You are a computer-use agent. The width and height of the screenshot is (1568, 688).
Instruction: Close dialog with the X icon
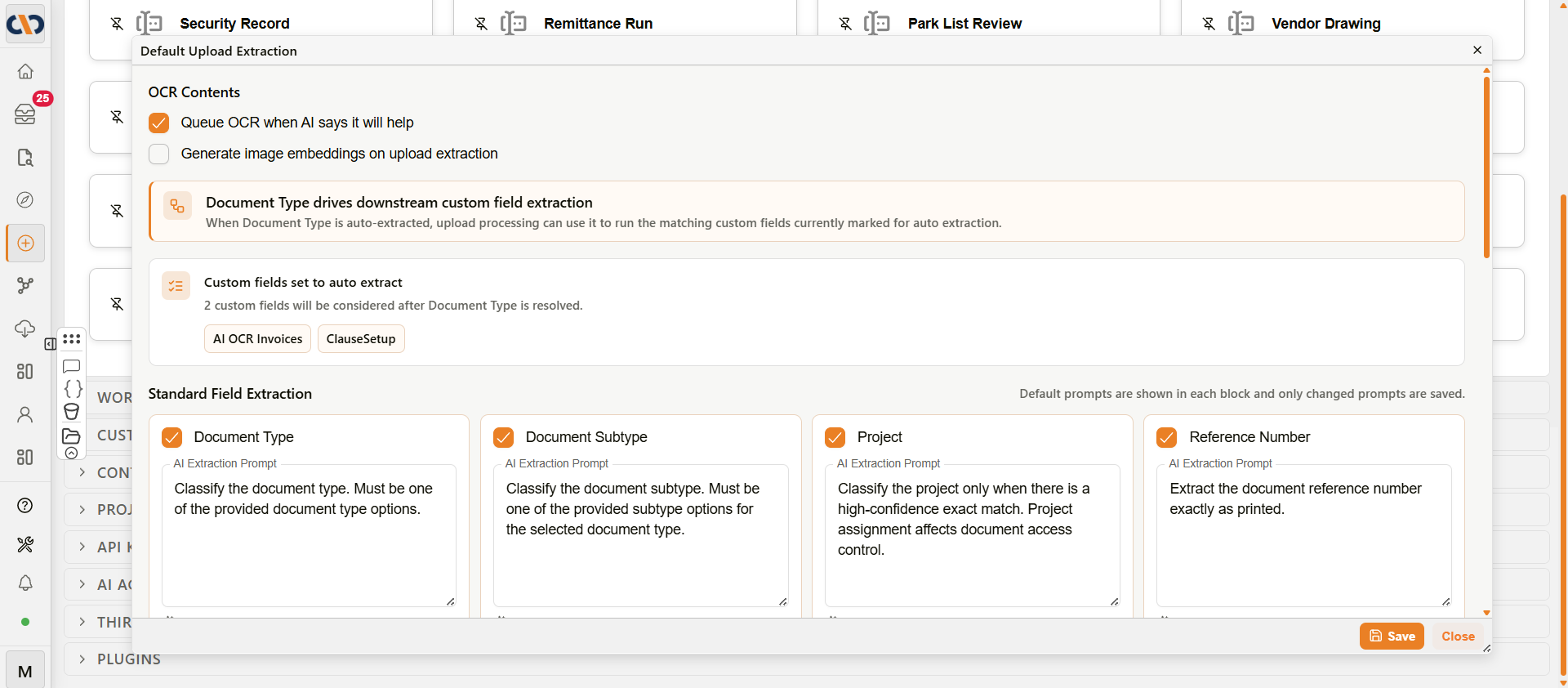coord(1477,50)
